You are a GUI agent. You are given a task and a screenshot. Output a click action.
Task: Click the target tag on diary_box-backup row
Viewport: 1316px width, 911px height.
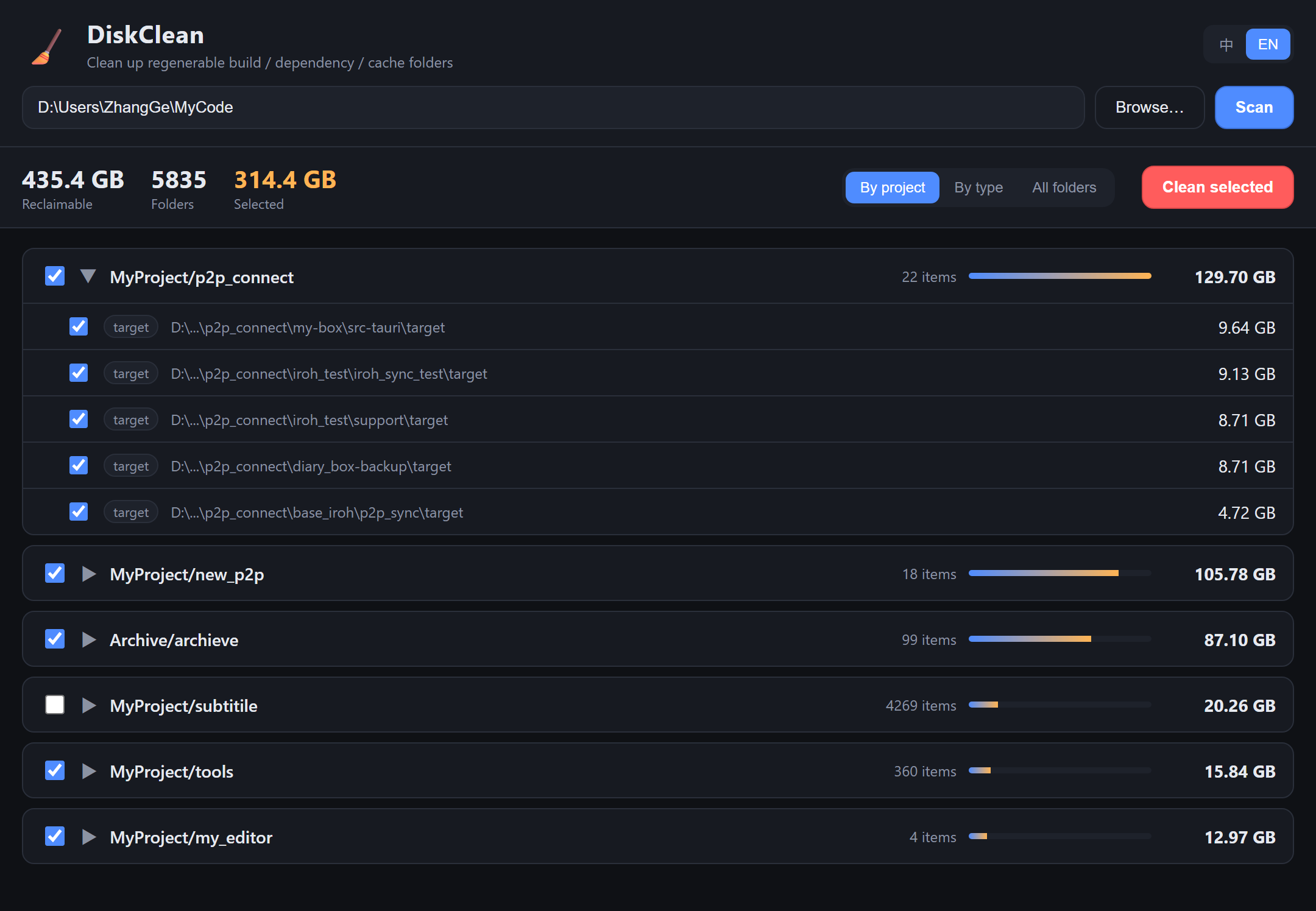(x=131, y=466)
